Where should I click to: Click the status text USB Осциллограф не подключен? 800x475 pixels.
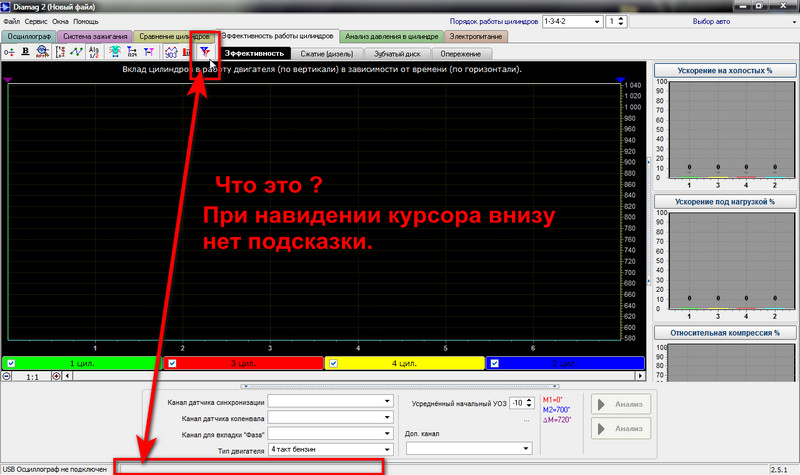pos(55,469)
